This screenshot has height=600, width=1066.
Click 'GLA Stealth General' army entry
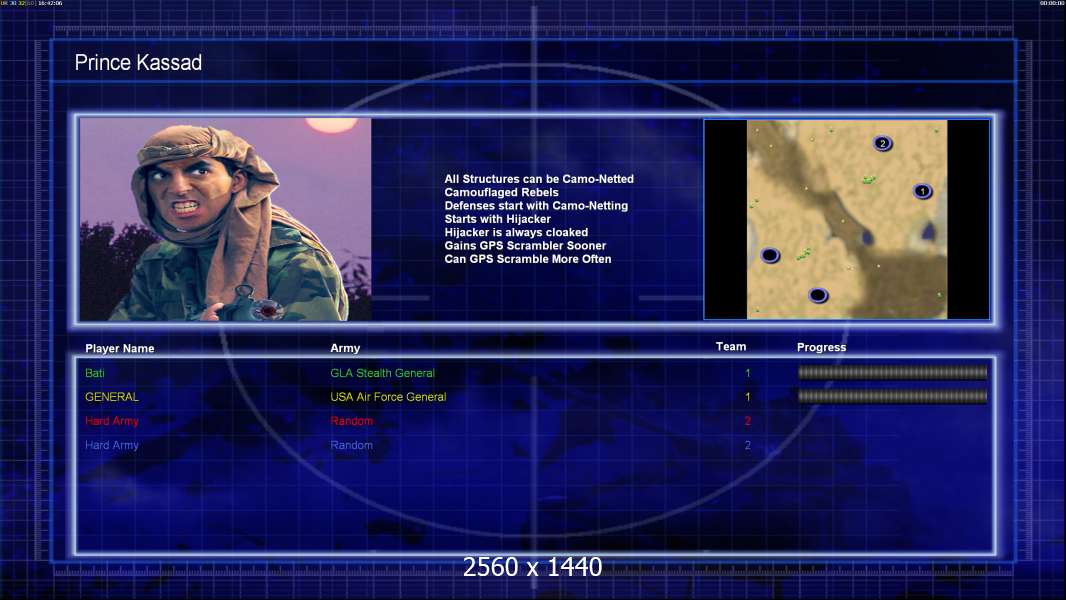click(x=382, y=373)
